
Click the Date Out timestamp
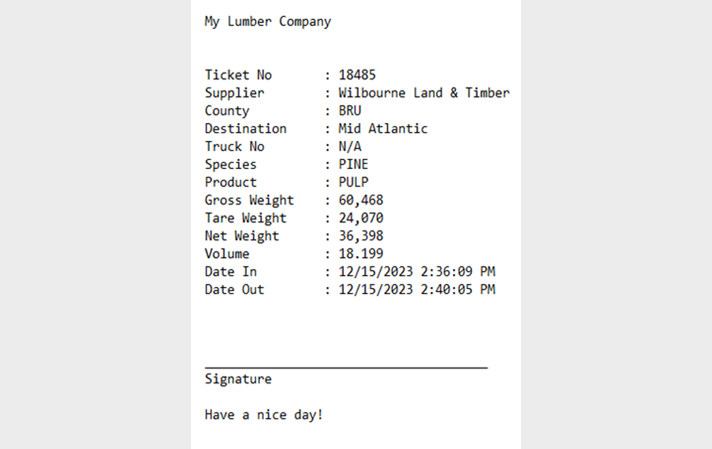417,290
